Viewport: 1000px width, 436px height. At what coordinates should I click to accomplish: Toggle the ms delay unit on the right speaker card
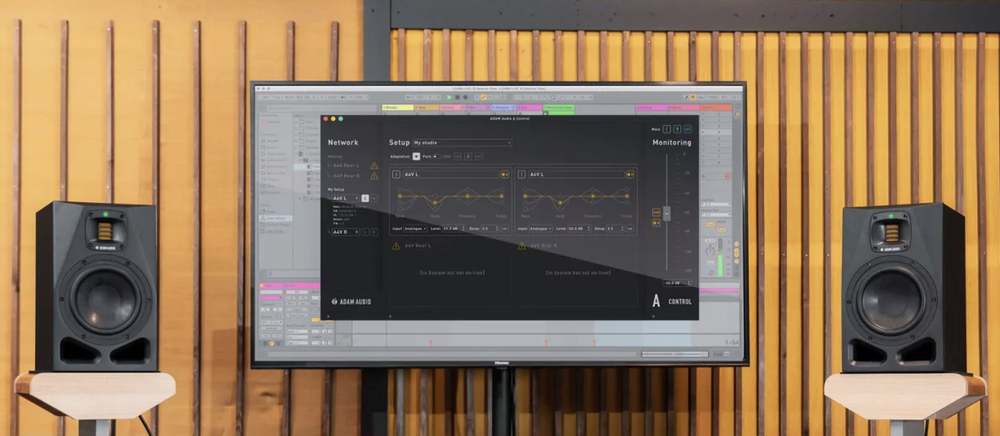pyautogui.click(x=630, y=228)
